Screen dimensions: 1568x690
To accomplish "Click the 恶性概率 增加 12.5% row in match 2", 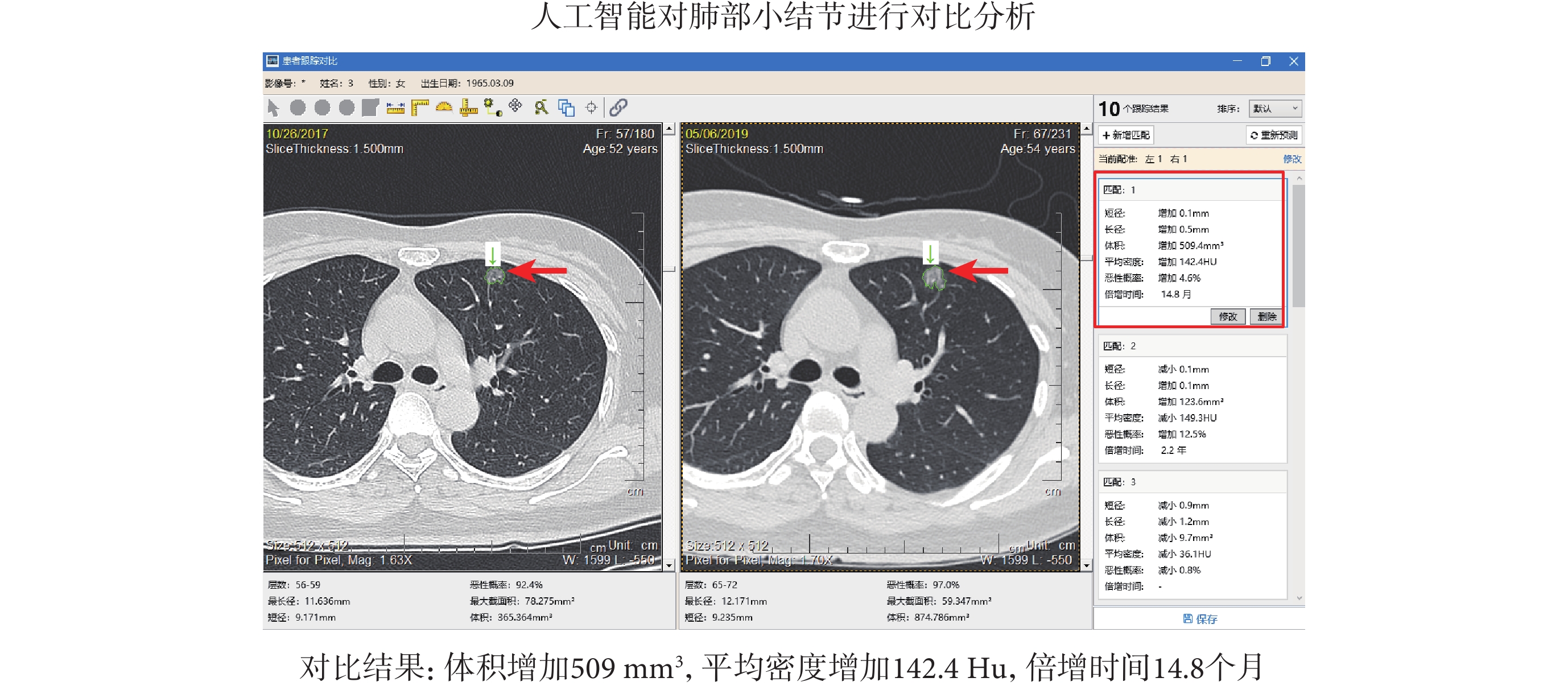I will 1155,435.
